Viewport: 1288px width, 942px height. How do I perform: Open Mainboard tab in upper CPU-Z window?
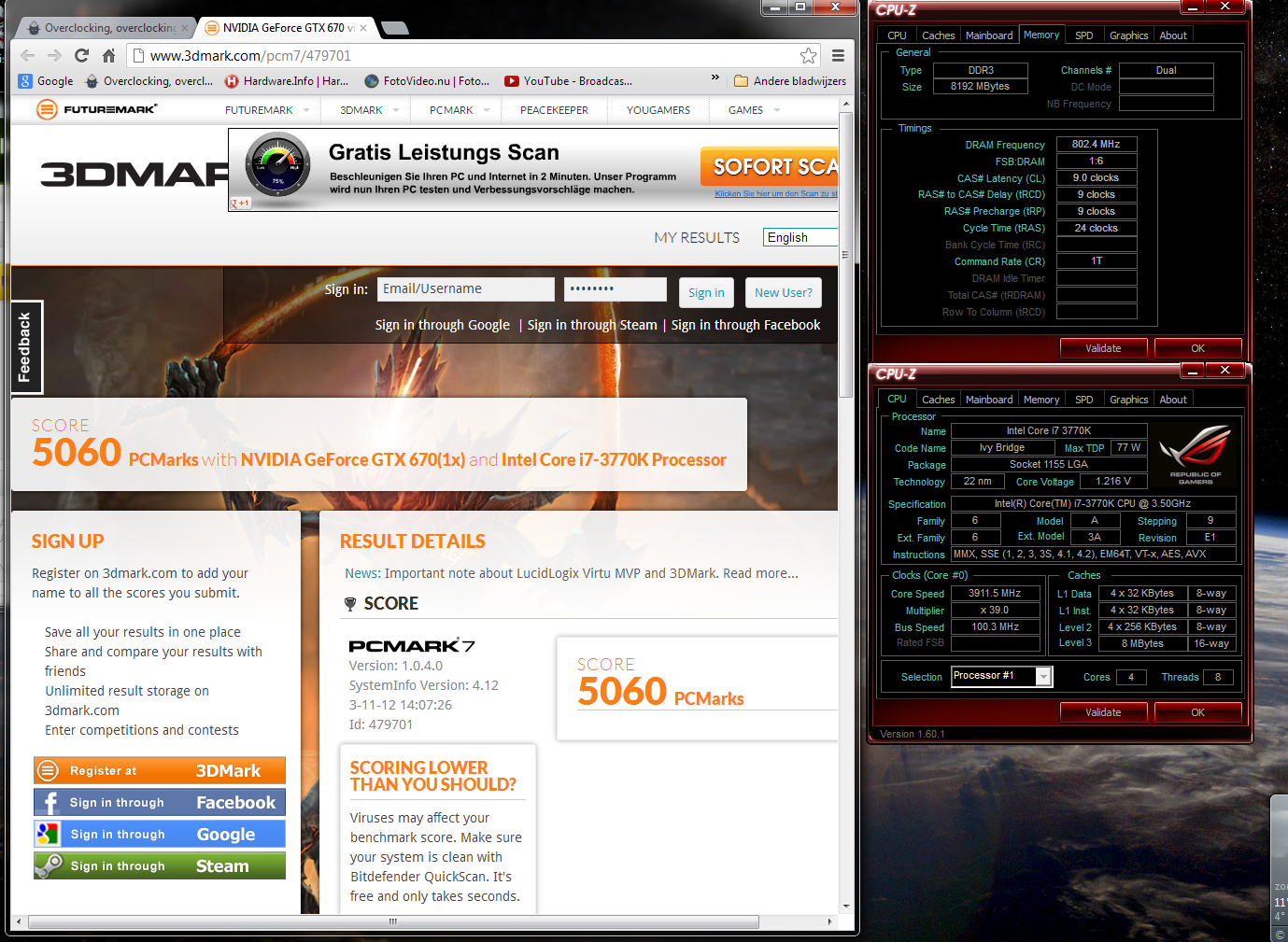click(989, 35)
